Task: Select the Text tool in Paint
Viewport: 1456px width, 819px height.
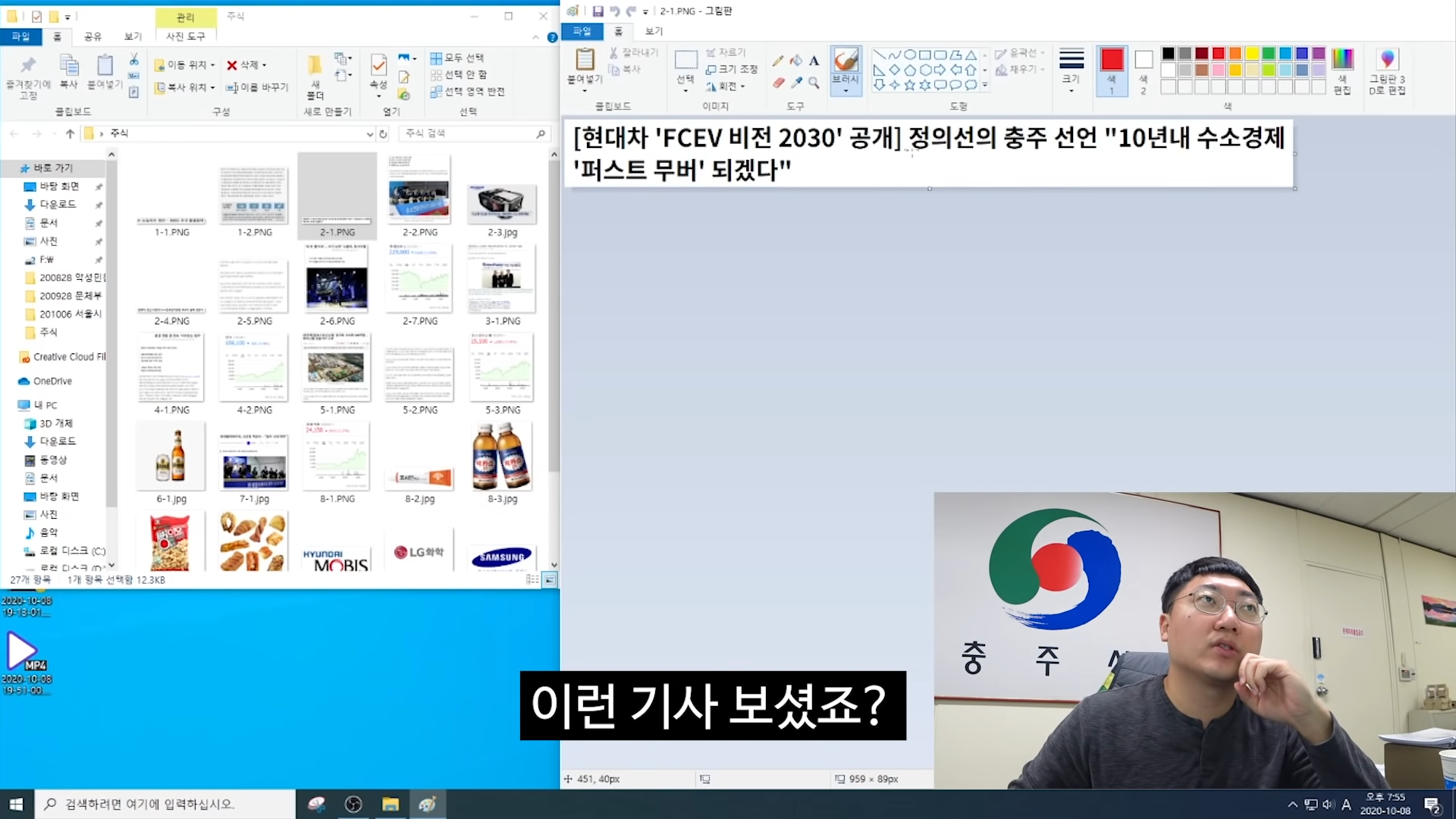Action: (x=814, y=61)
